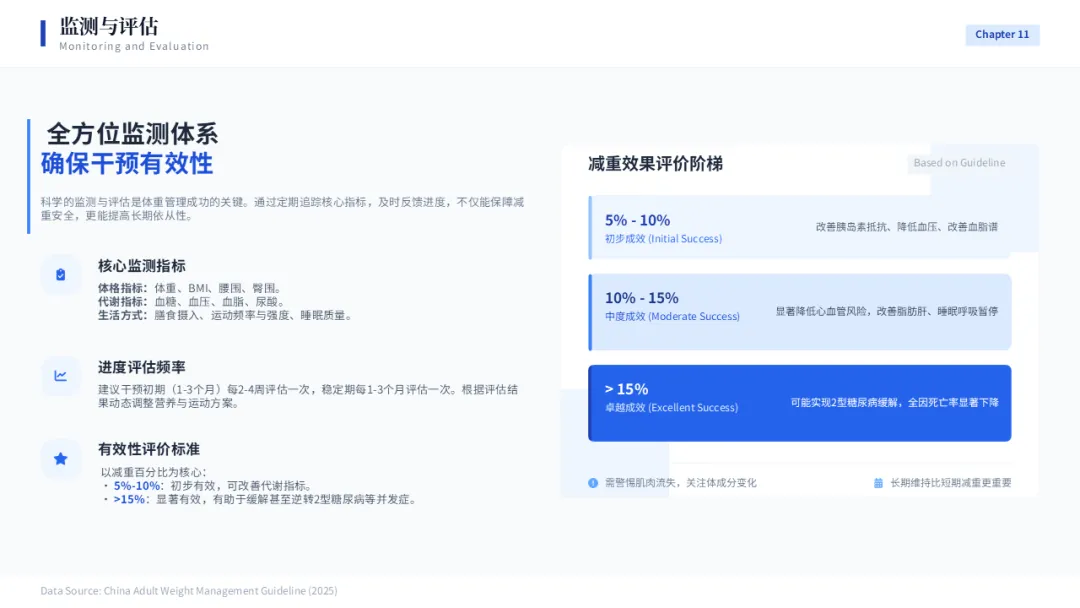
Task: Click the star icon beside 有效性评价标准
Action: point(61,459)
